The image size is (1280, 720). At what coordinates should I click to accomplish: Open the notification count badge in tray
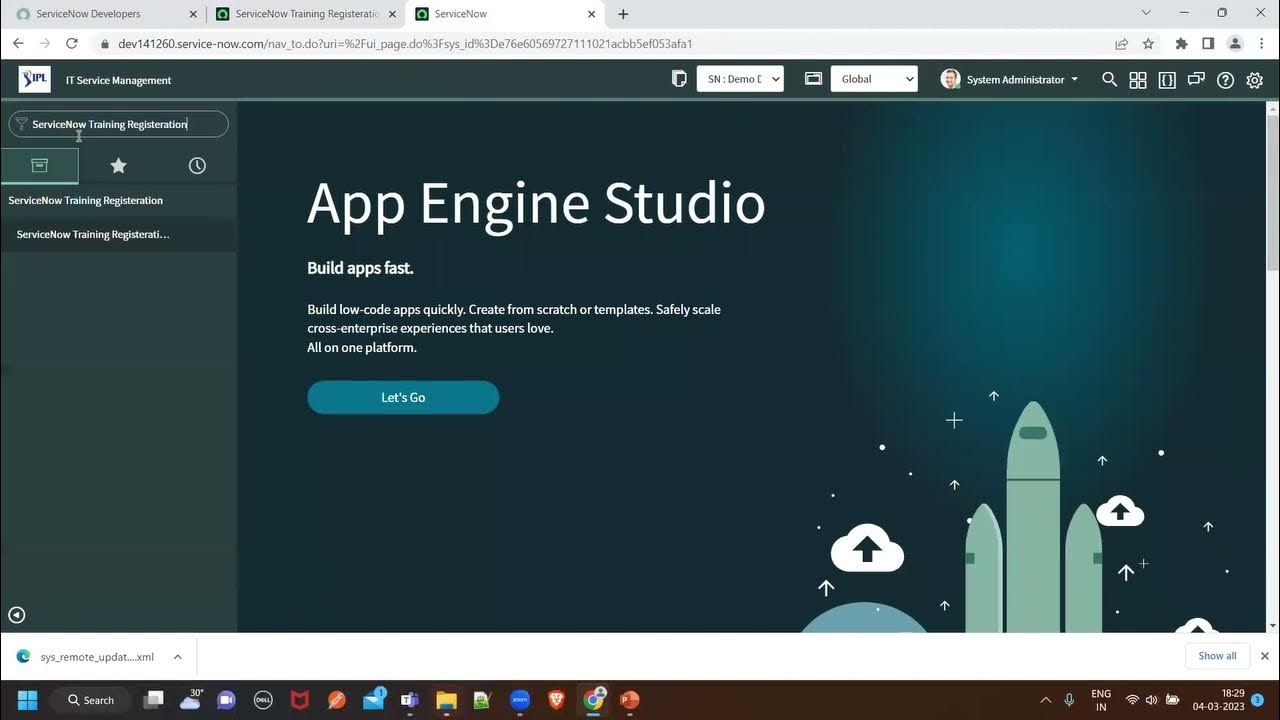click(1257, 700)
